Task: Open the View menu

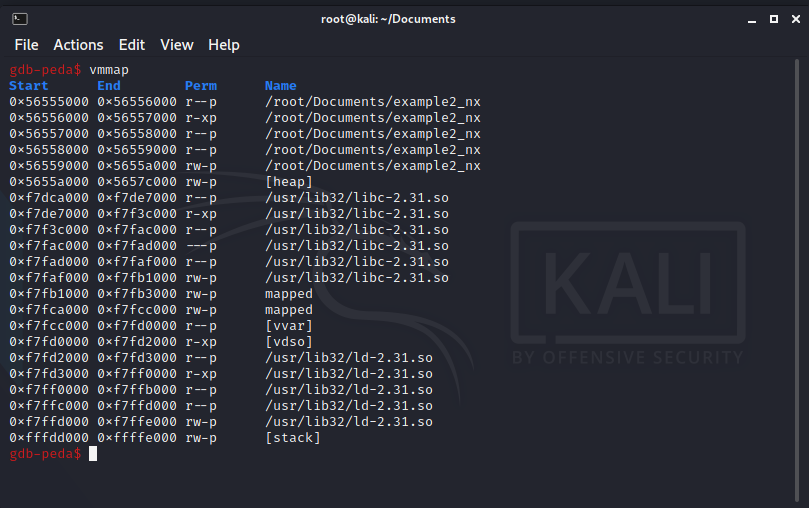Action: click(176, 45)
